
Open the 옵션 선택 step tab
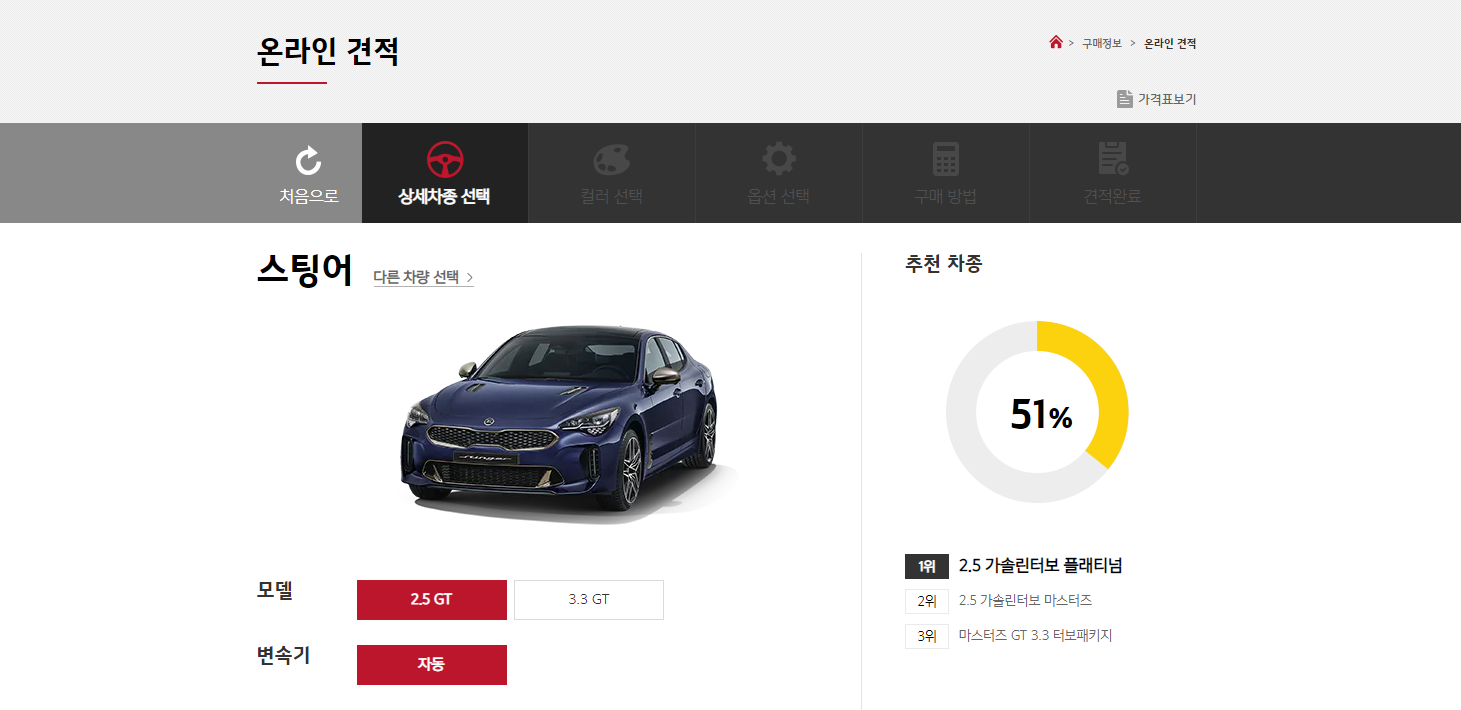coord(779,173)
